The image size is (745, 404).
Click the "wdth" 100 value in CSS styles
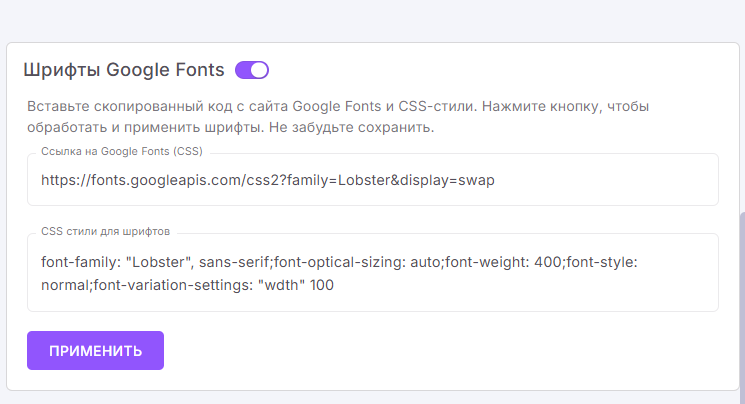(x=298, y=285)
